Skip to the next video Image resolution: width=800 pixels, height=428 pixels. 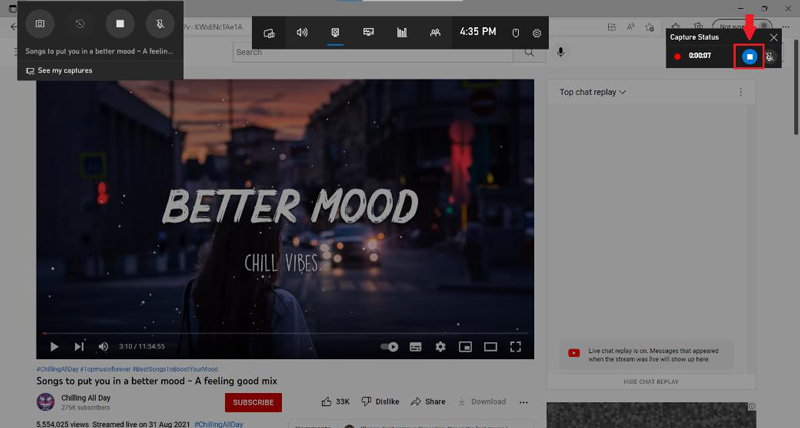click(79, 347)
